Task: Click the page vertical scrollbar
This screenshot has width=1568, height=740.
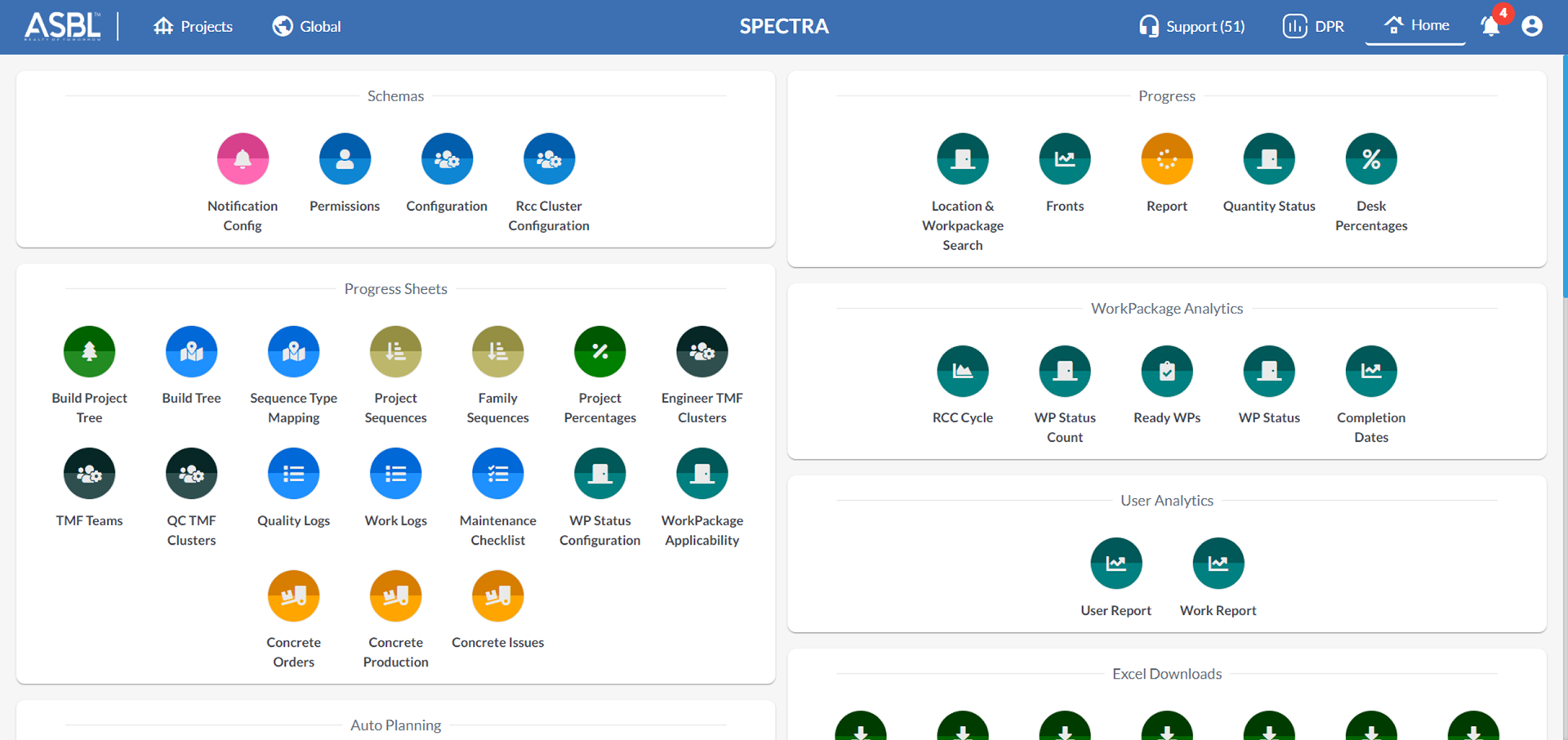Action: coord(1564,176)
